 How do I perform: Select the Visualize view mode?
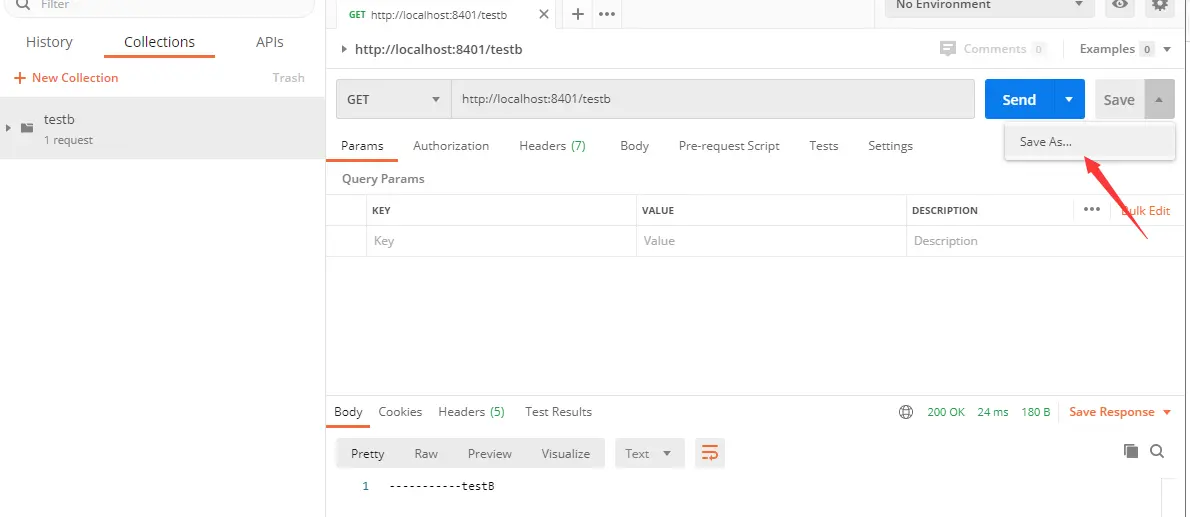pyautogui.click(x=565, y=453)
